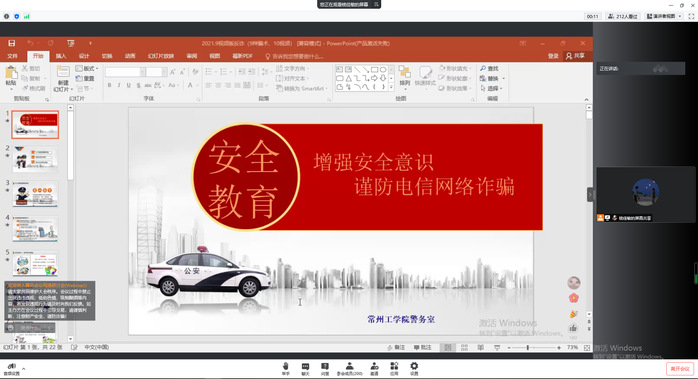
Task: Open the 应用 apps icon
Action: click(x=394, y=368)
